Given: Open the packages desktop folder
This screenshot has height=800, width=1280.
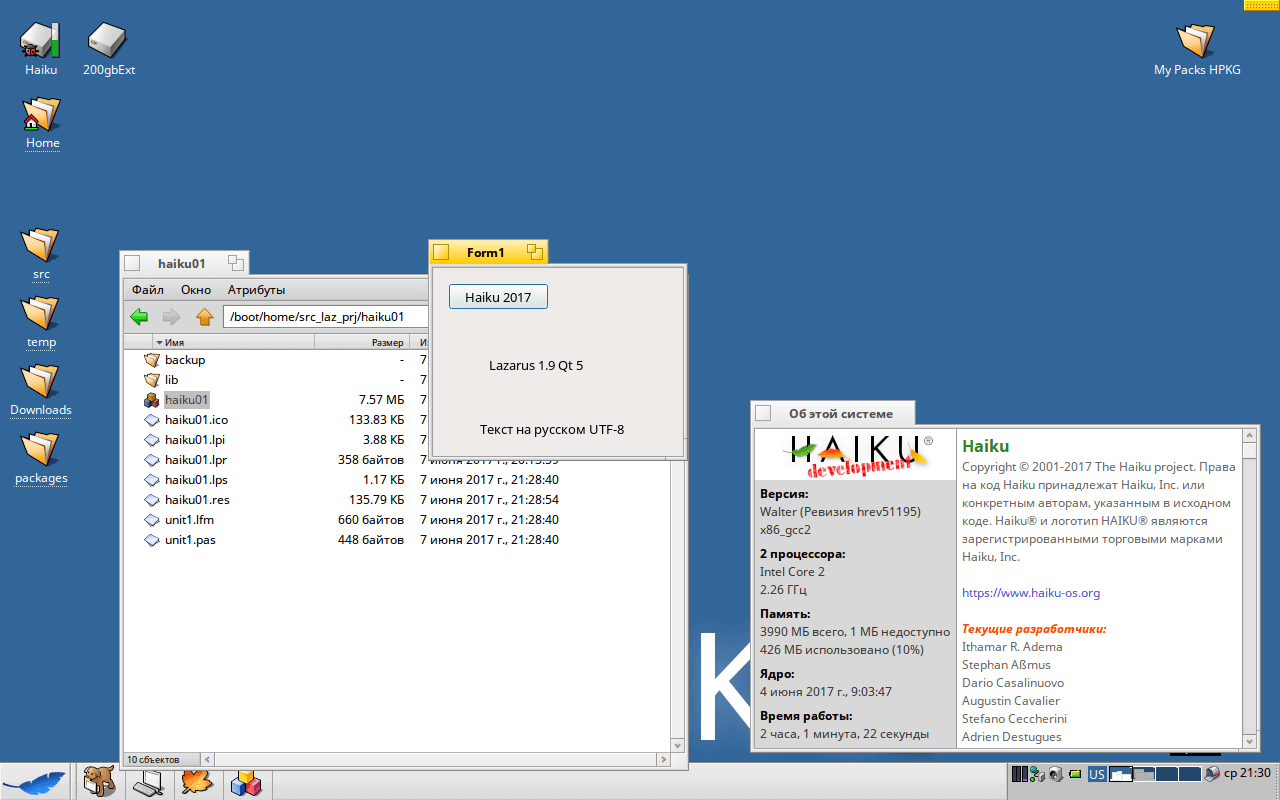Looking at the screenshot, I should (41, 449).
